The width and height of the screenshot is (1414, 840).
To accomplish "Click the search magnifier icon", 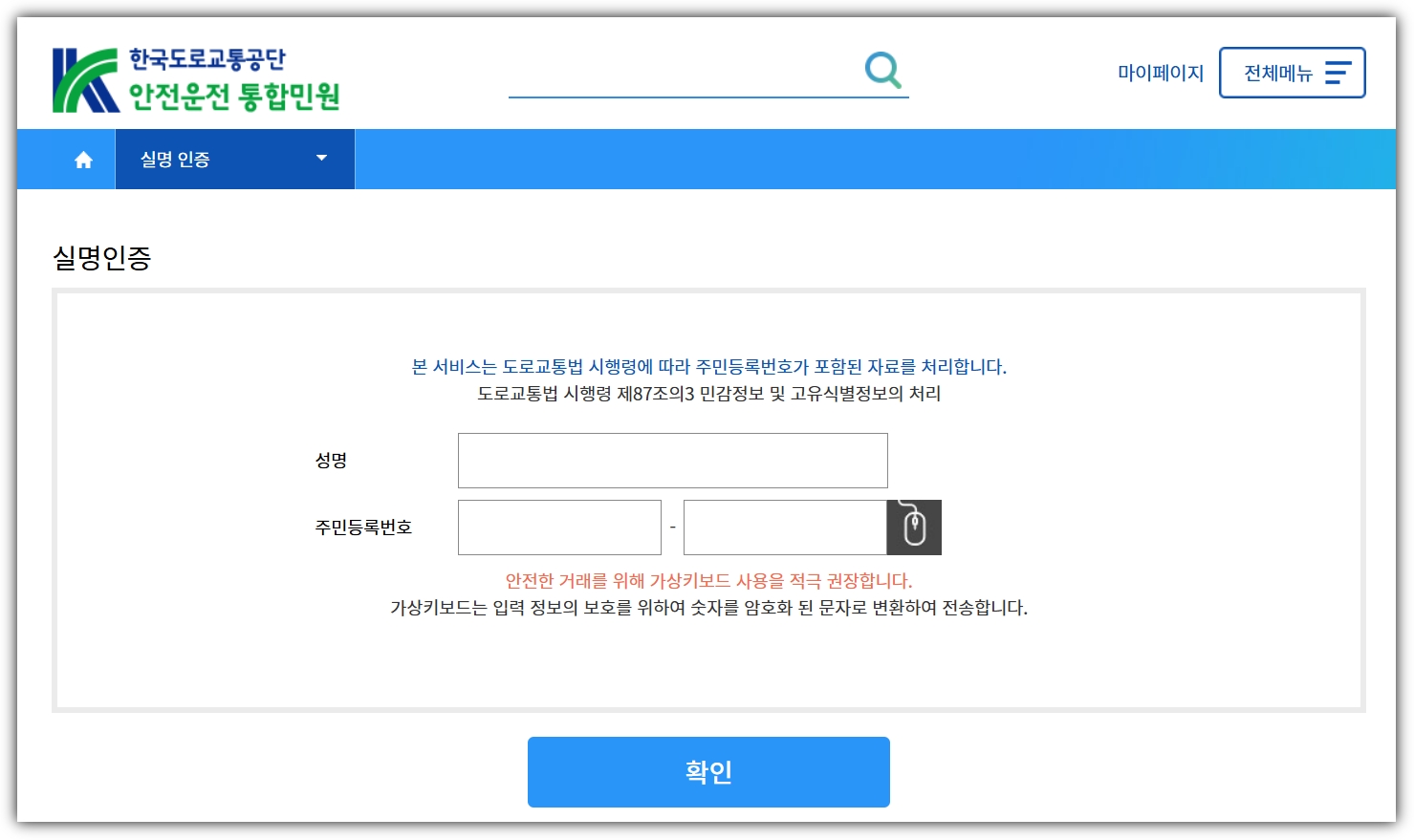I will (881, 68).
